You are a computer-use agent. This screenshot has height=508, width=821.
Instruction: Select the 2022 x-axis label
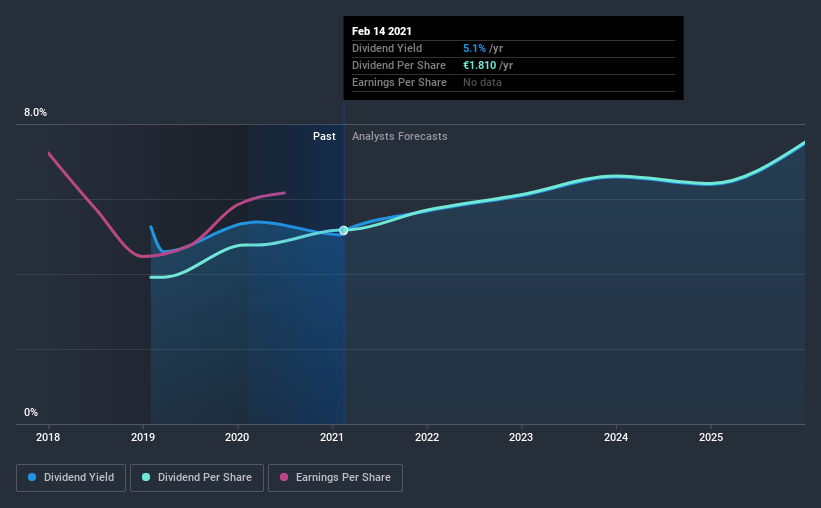coord(427,437)
